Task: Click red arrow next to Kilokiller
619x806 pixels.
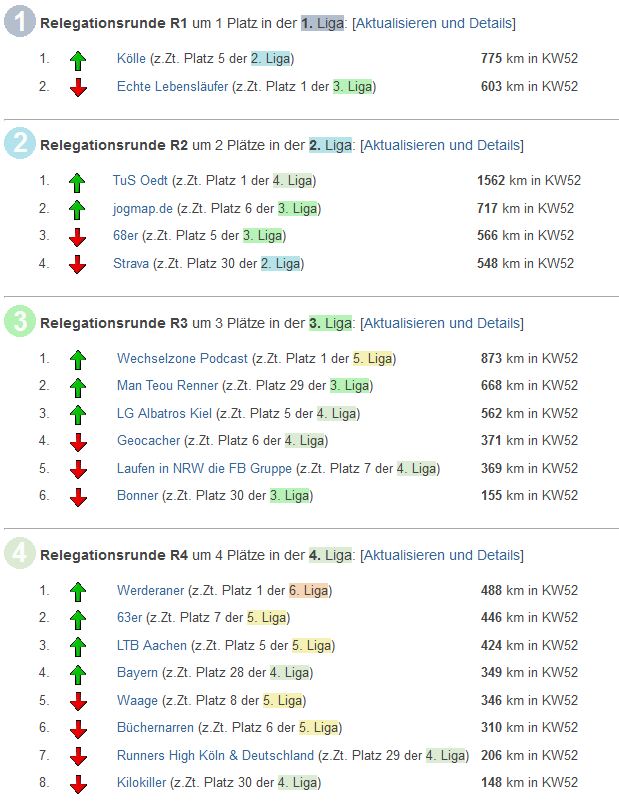Action: [78, 784]
